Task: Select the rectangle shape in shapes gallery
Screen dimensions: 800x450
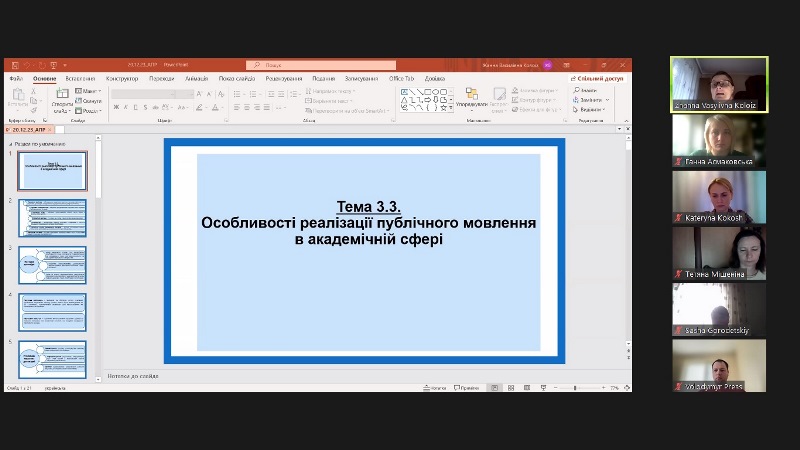Action: [428, 92]
